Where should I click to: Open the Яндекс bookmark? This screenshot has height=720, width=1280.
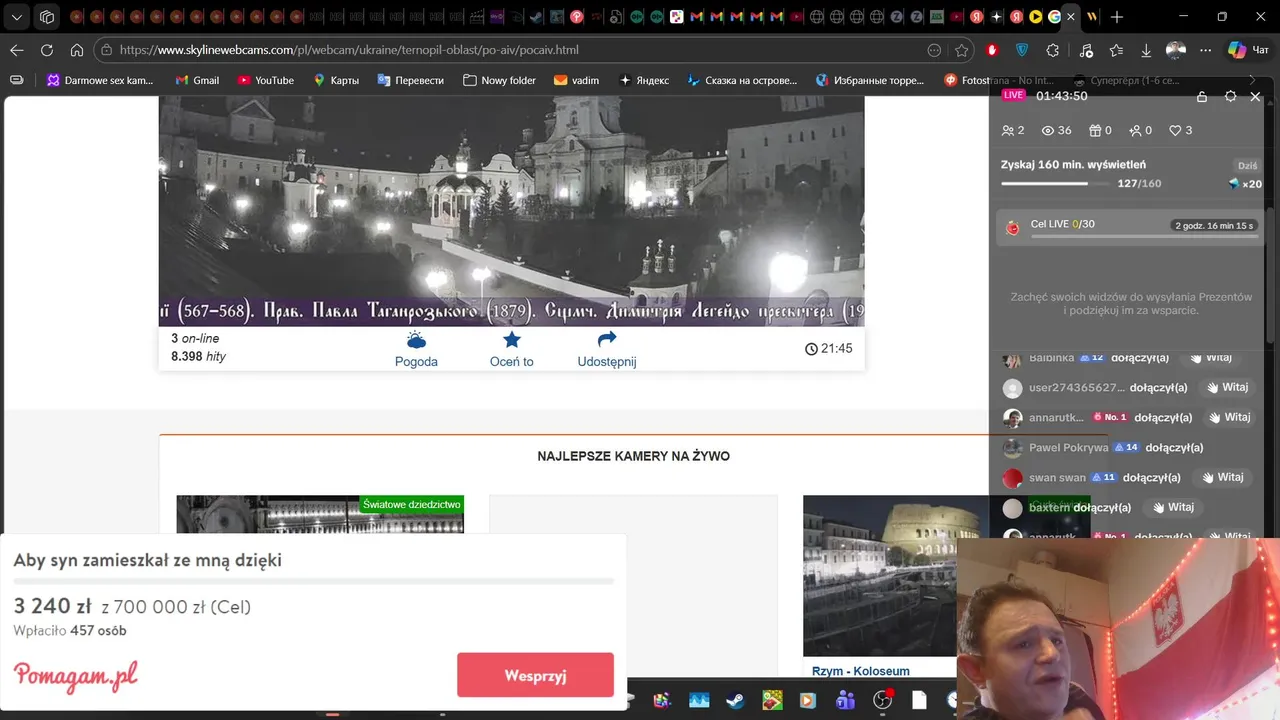[x=644, y=80]
